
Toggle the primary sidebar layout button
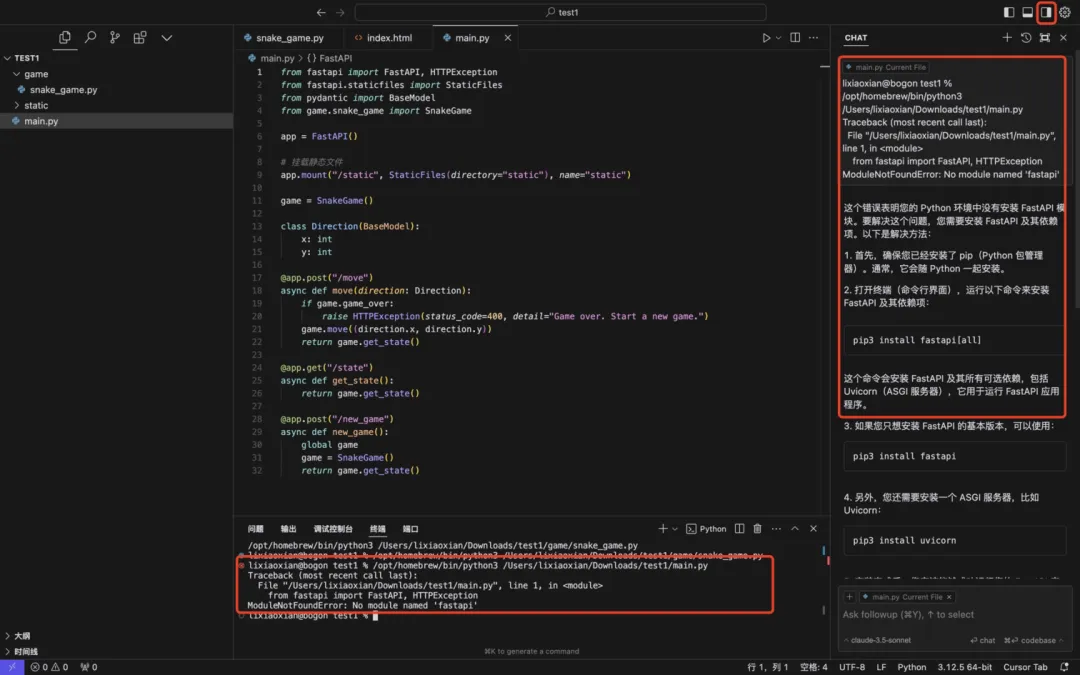[x=1008, y=12]
